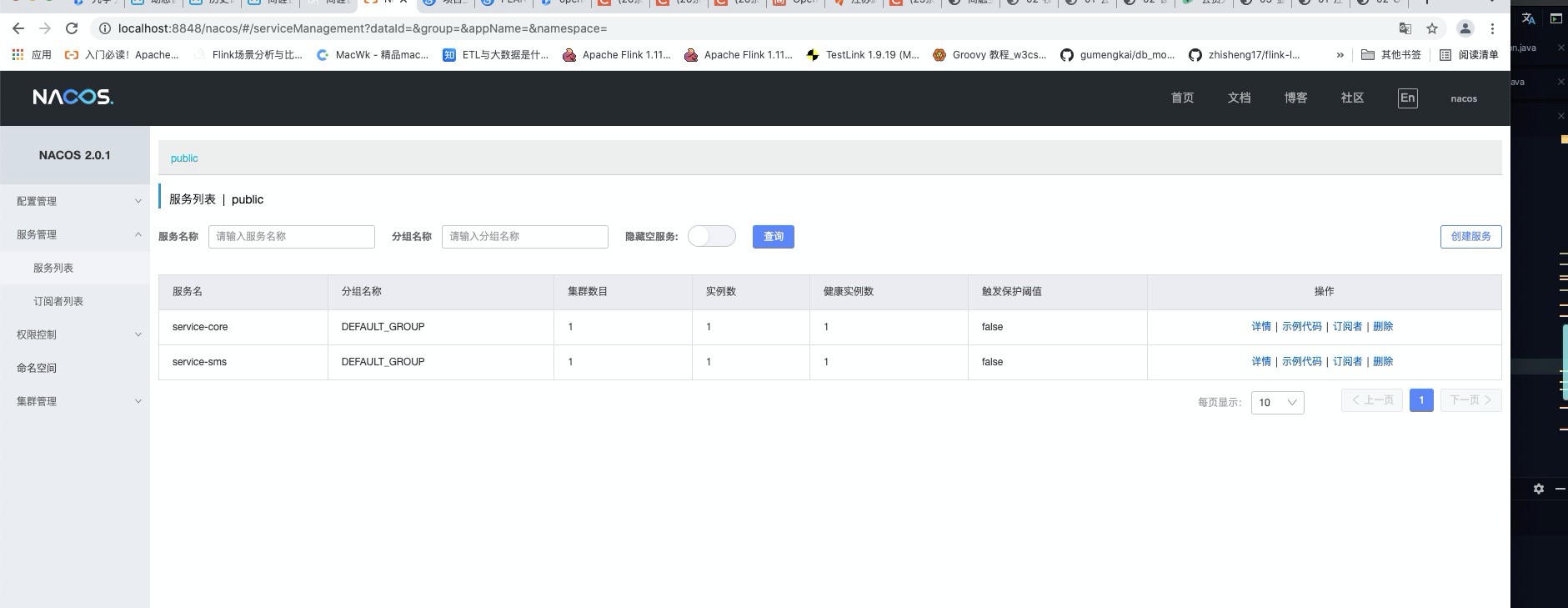Image resolution: width=1568 pixels, height=608 pixels.
Task: Click the 服务名称 input field
Action: tap(292, 237)
